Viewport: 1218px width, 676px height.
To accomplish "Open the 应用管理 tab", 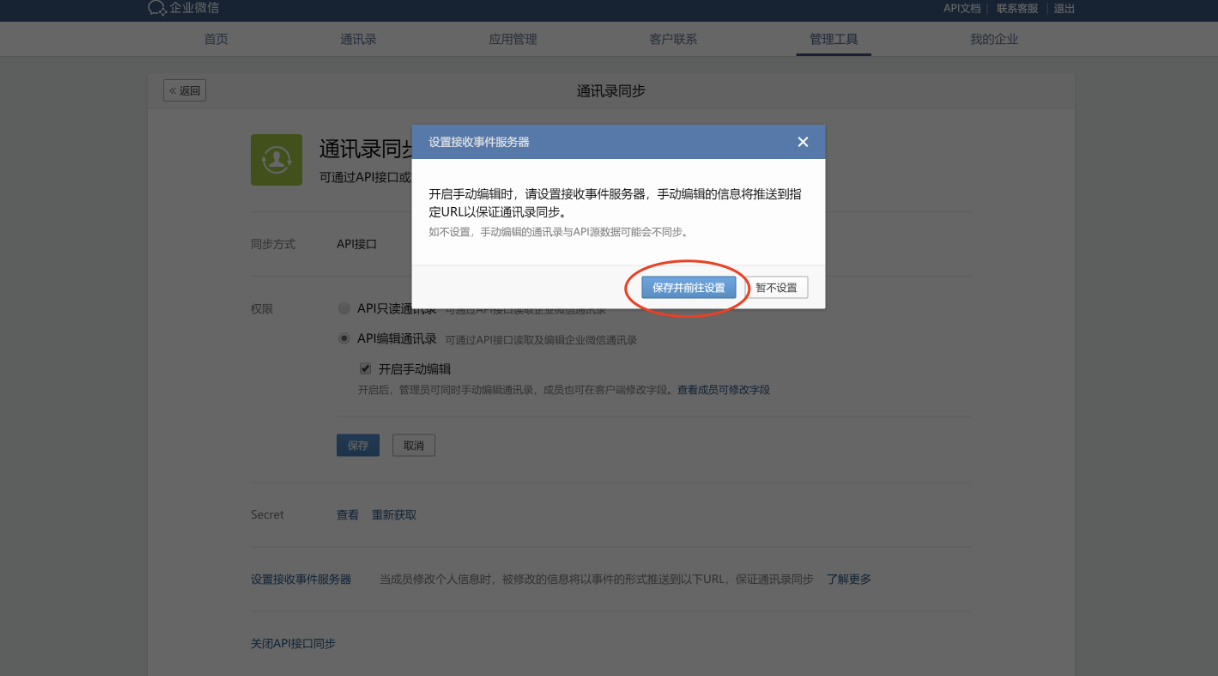I will pos(512,40).
